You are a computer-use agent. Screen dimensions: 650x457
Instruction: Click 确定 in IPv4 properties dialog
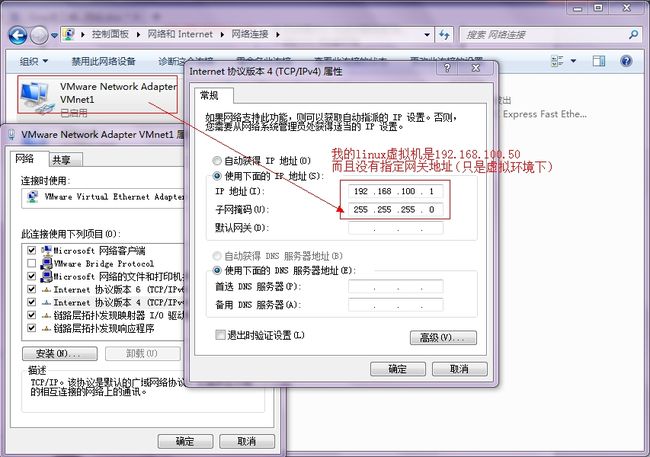click(398, 369)
